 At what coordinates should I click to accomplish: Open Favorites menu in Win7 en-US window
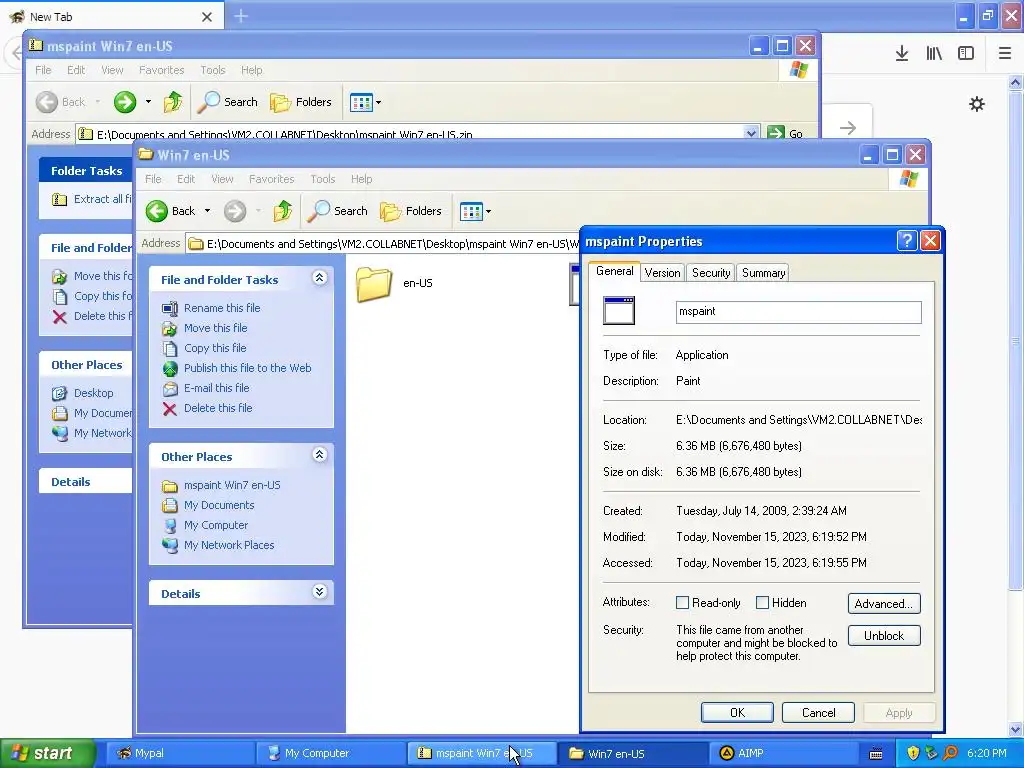click(272, 179)
